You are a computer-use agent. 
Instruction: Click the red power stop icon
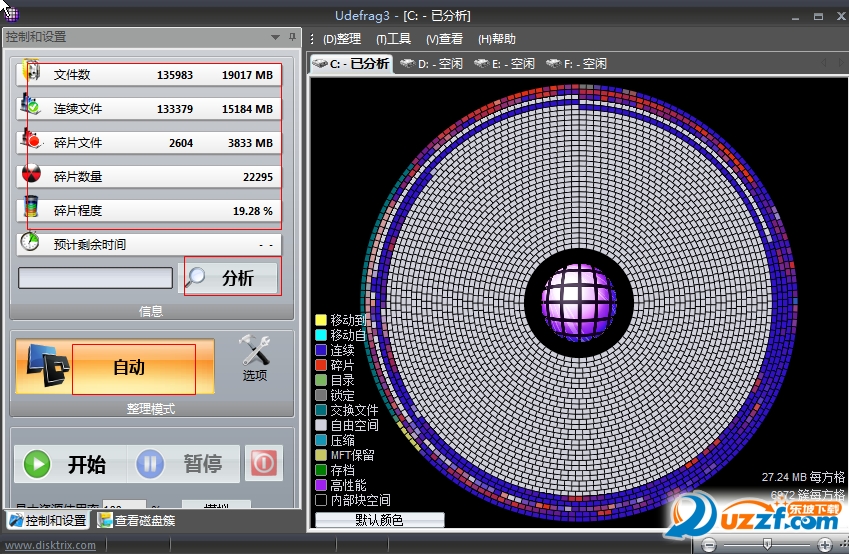263,464
